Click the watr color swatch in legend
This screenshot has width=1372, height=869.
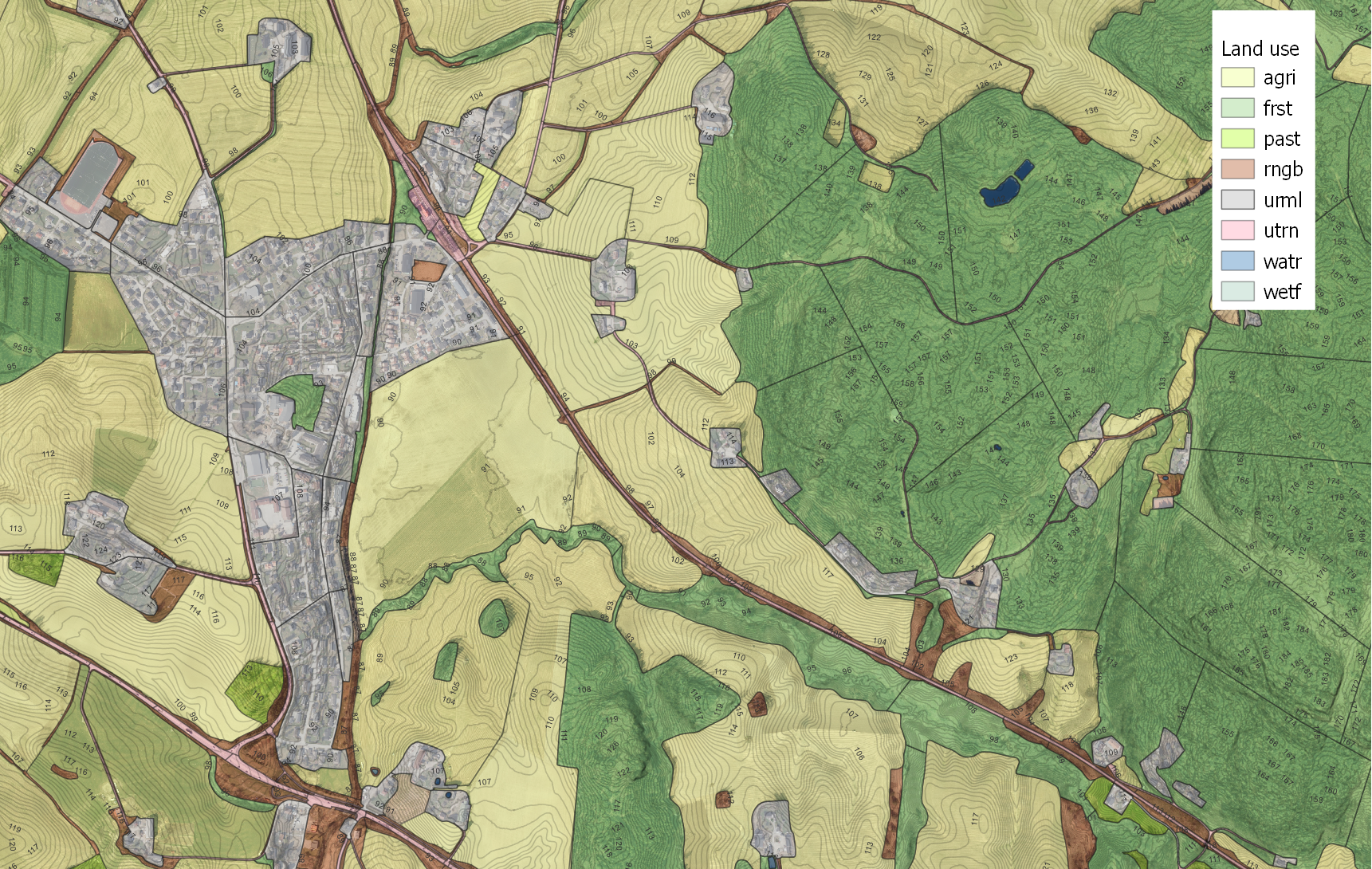1237,261
